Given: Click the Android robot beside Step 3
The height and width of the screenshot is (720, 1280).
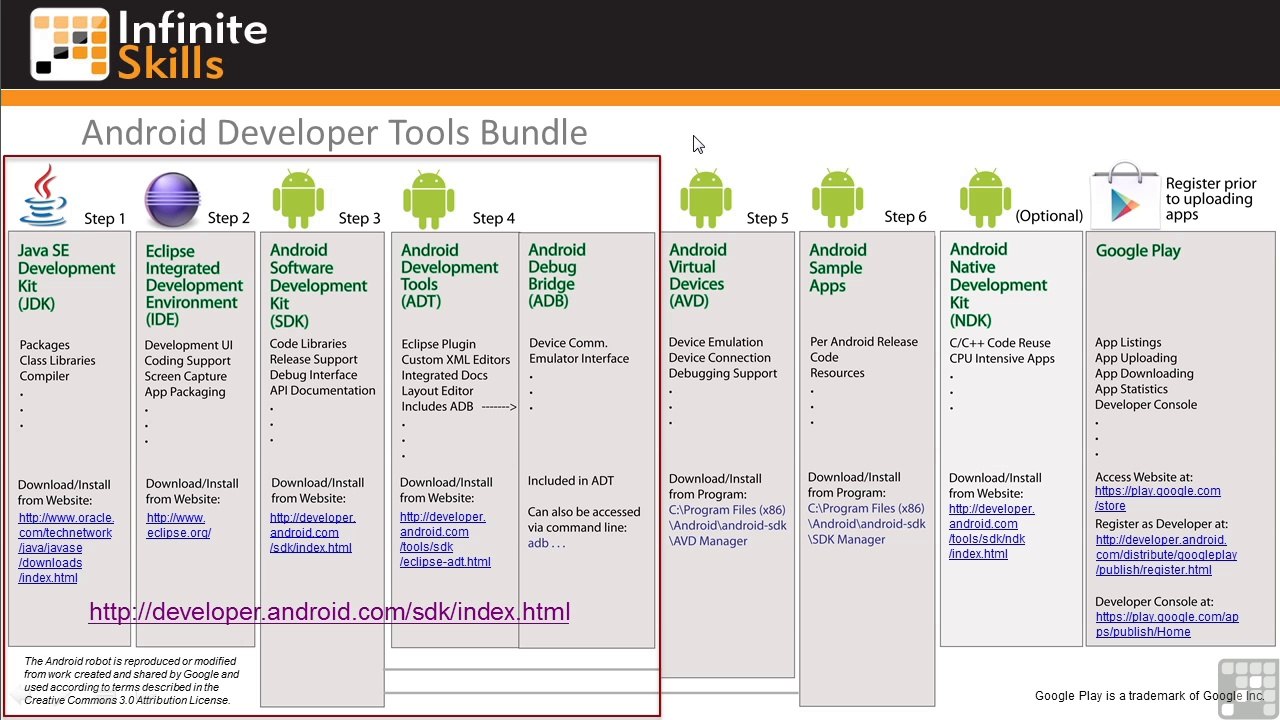Looking at the screenshot, I should [x=298, y=198].
